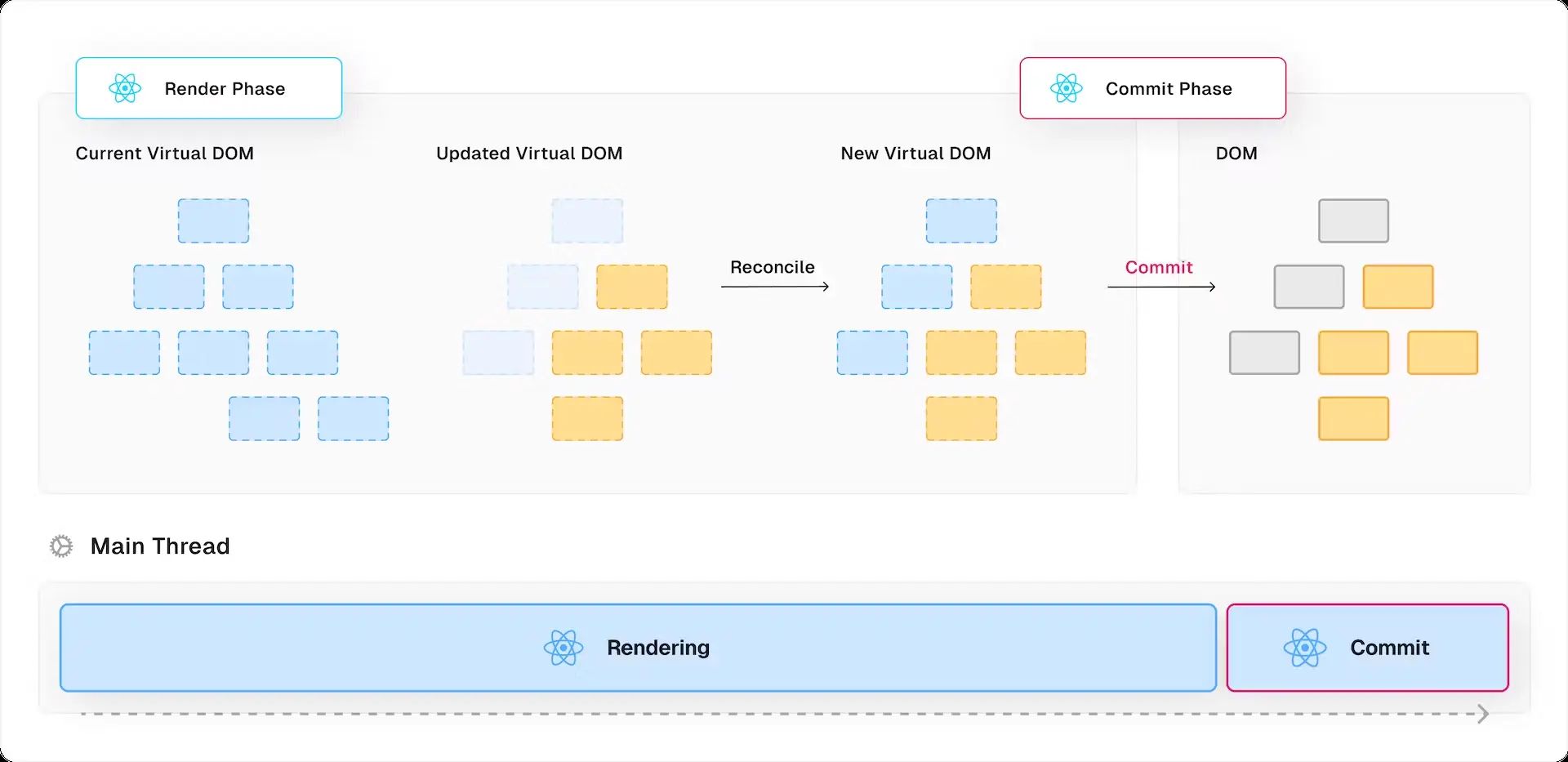This screenshot has height=762, width=1568.
Task: Click the Main Thread label
Action: coord(160,546)
